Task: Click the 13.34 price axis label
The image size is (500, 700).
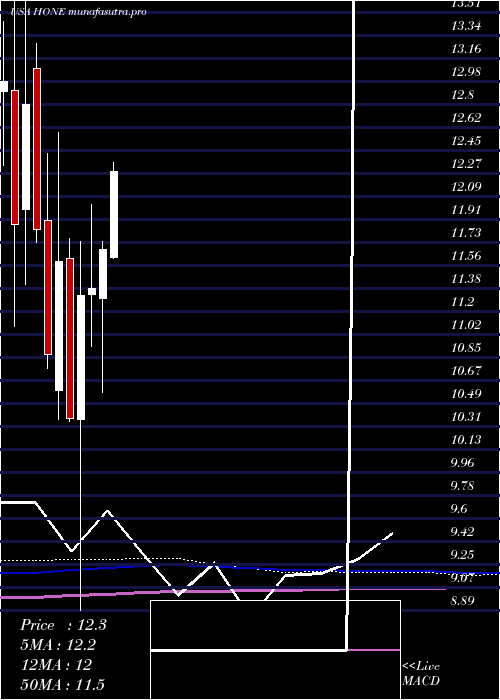Action: 466,26
